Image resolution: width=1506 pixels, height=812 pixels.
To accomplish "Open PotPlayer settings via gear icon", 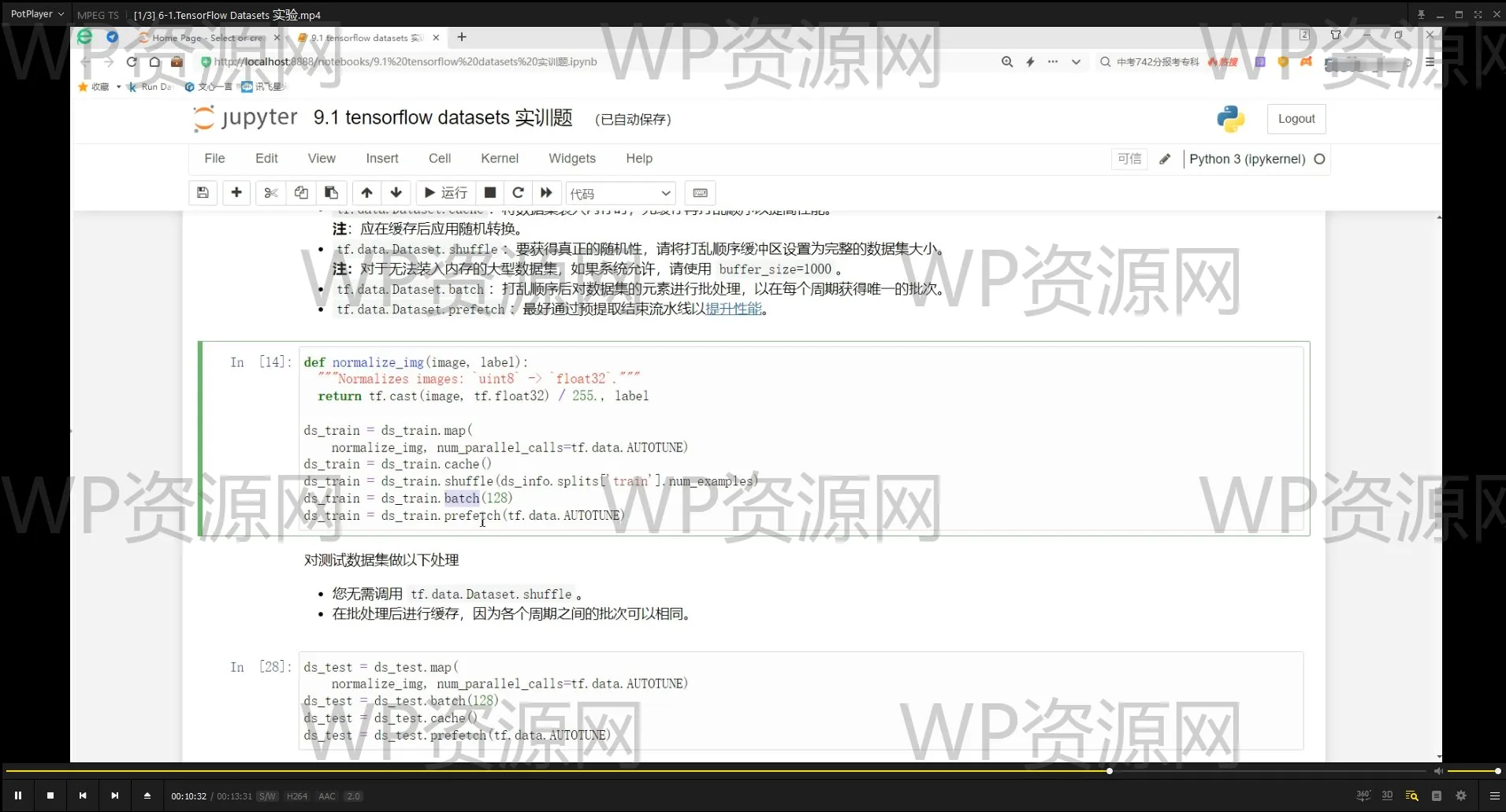I will click(x=1461, y=795).
